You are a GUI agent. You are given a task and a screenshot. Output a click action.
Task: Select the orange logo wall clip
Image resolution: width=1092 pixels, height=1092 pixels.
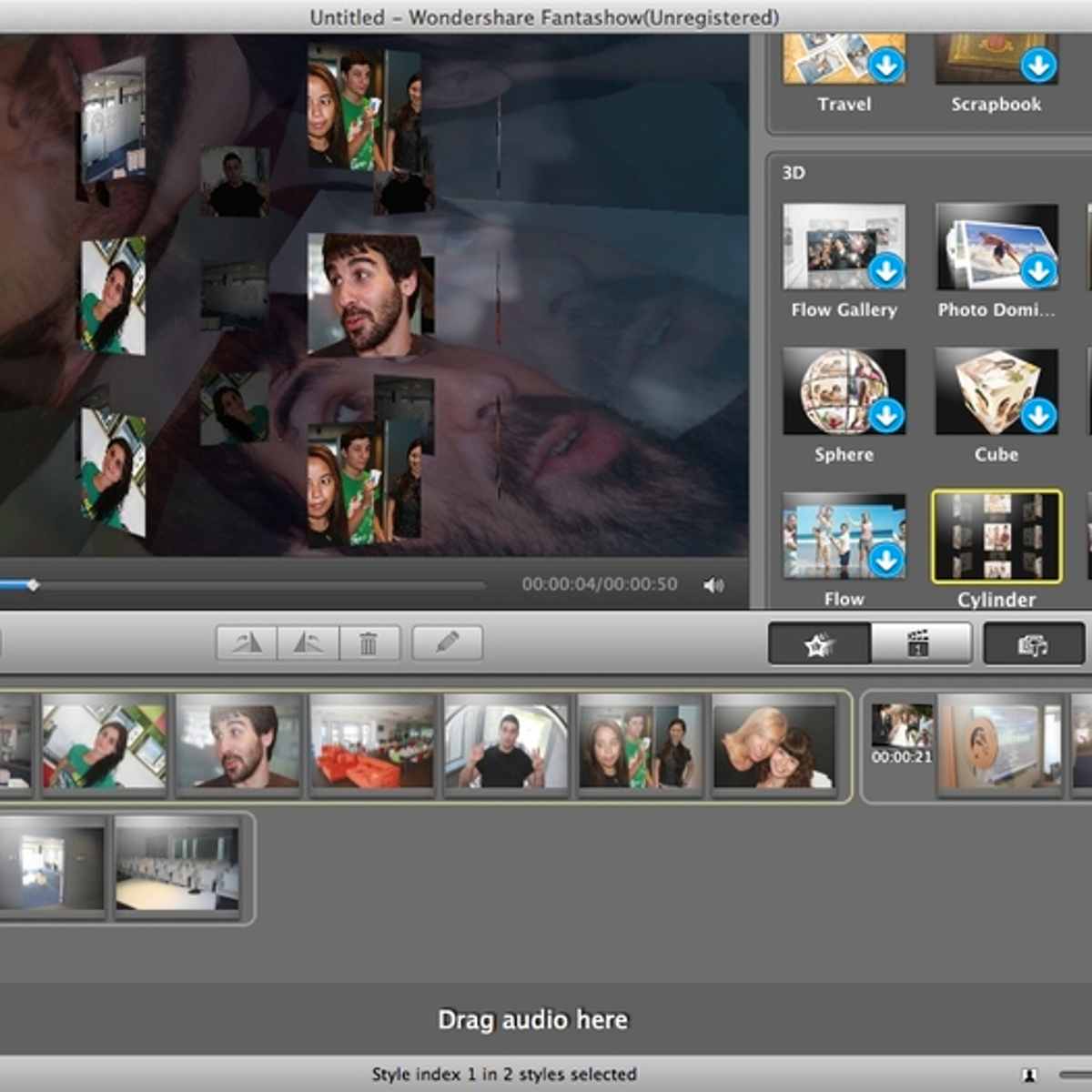pos(1000,744)
